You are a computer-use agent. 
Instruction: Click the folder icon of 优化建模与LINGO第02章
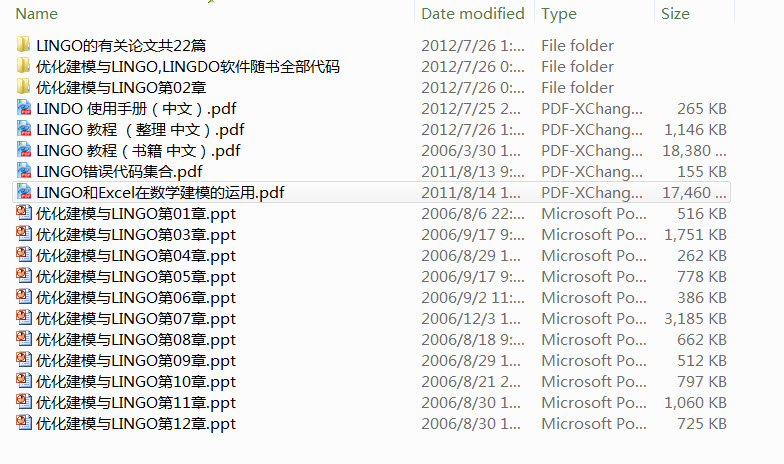[24, 87]
